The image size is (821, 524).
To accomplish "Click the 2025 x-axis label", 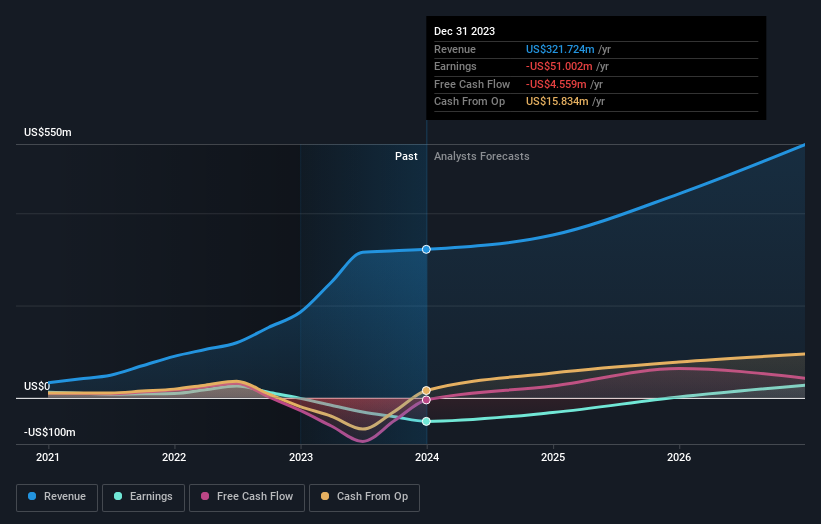I will 553,458.
